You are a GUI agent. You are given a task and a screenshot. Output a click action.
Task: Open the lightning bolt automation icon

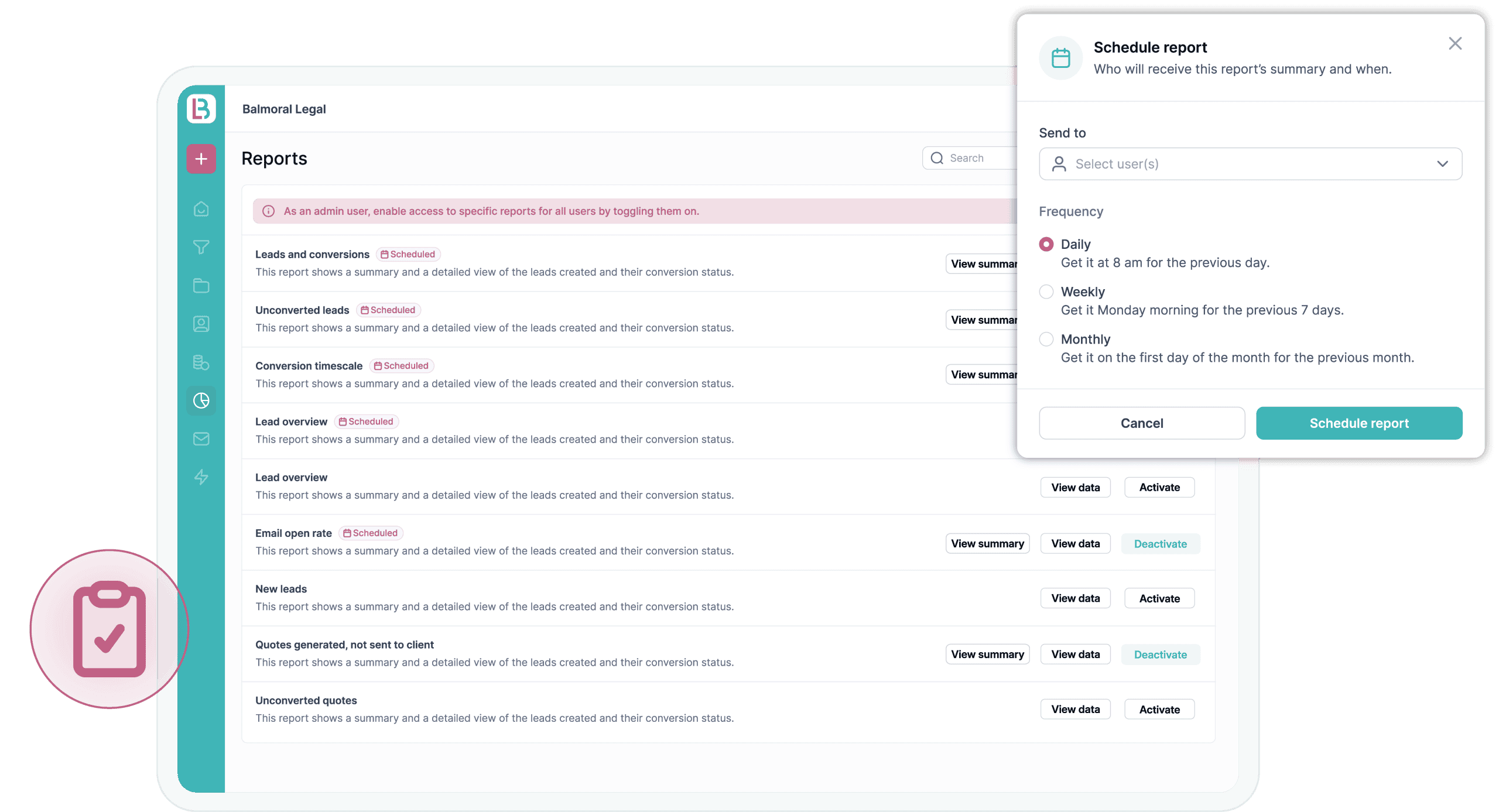tap(201, 477)
